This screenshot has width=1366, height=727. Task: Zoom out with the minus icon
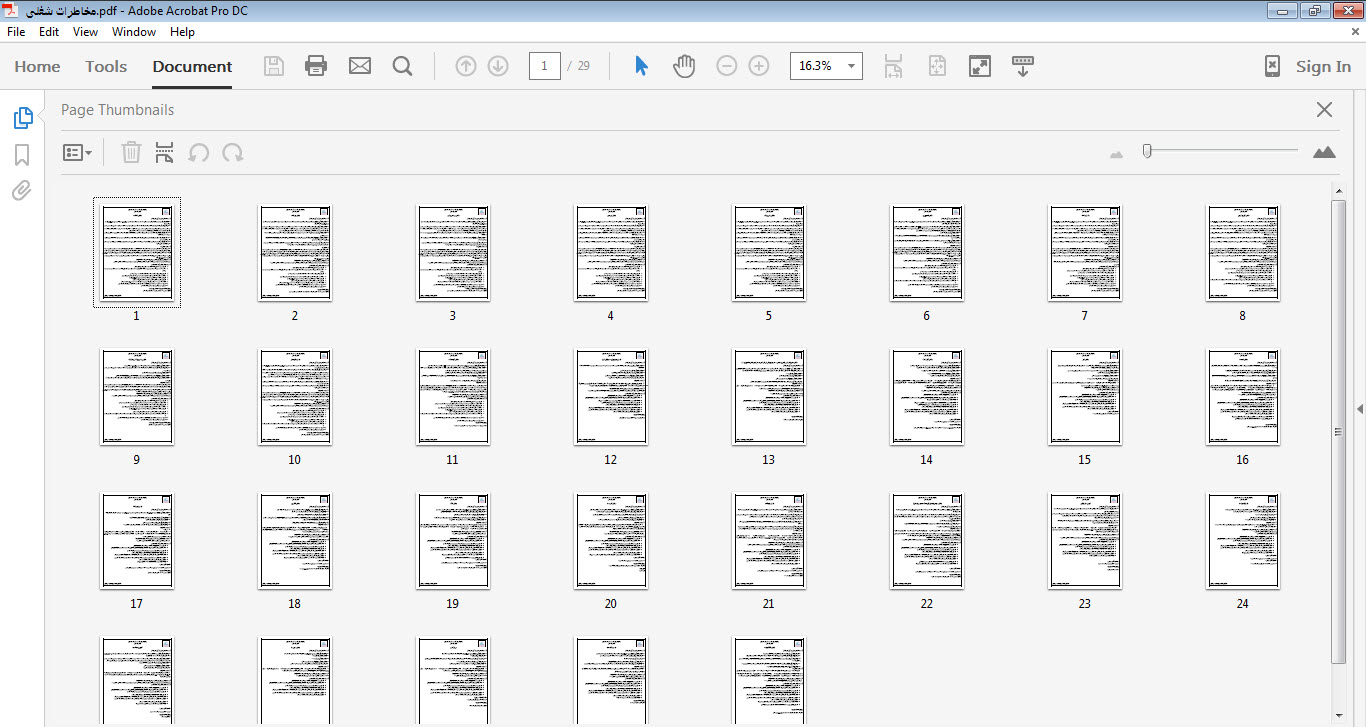[727, 66]
